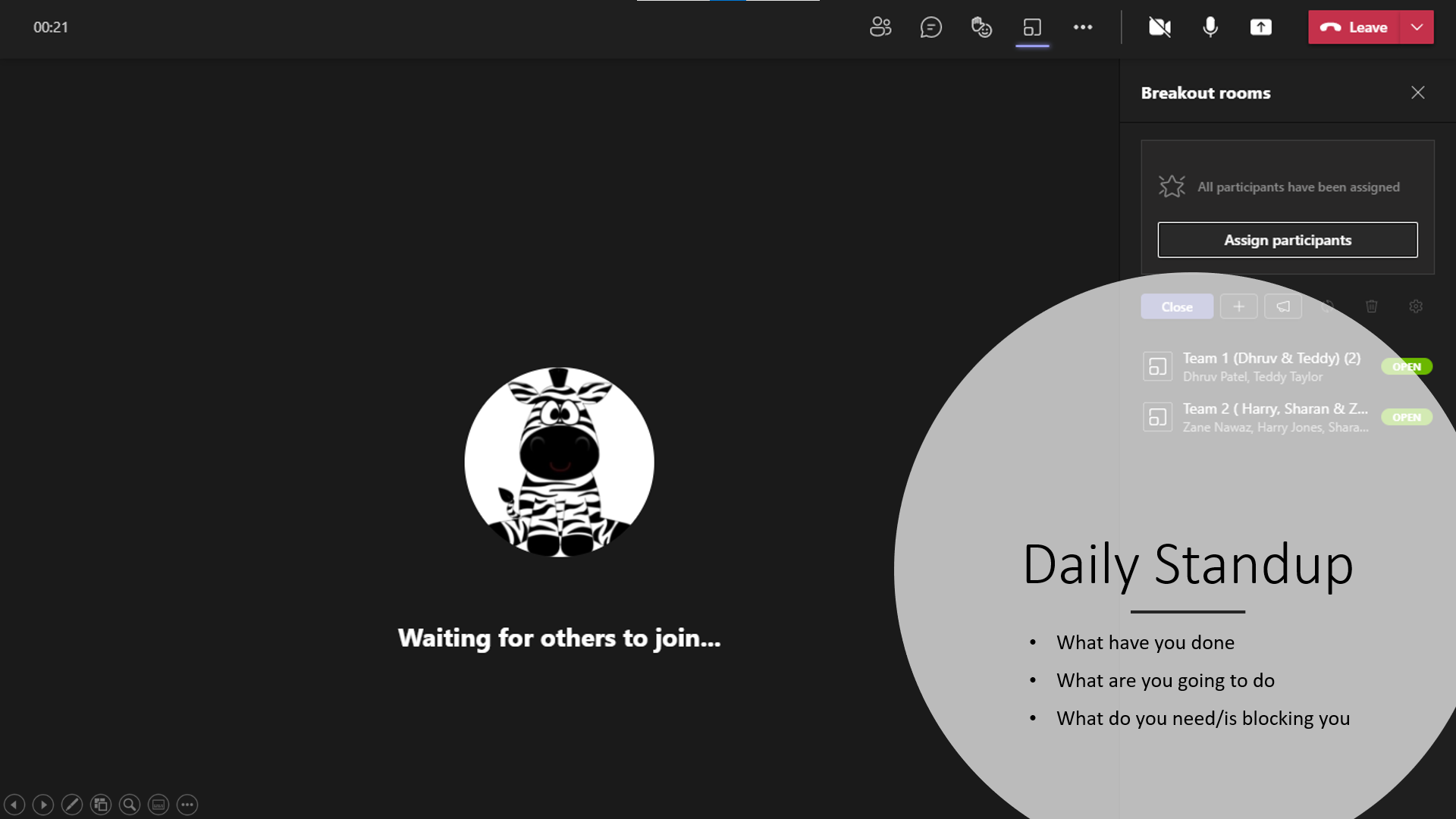Click 'Waiting for others to join...' text
Image resolution: width=1456 pixels, height=819 pixels.
(559, 639)
